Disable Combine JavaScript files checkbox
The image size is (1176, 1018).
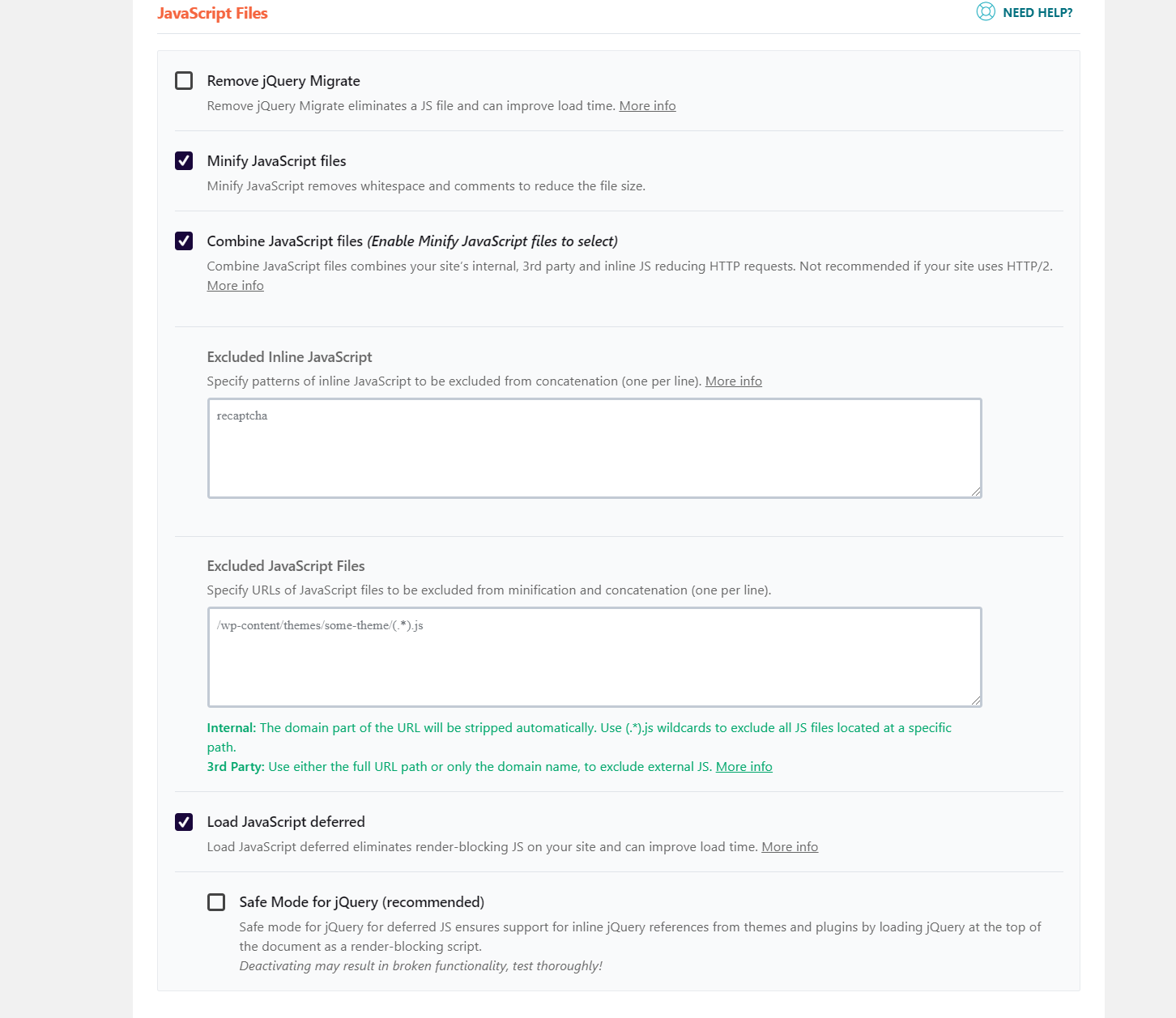184,241
